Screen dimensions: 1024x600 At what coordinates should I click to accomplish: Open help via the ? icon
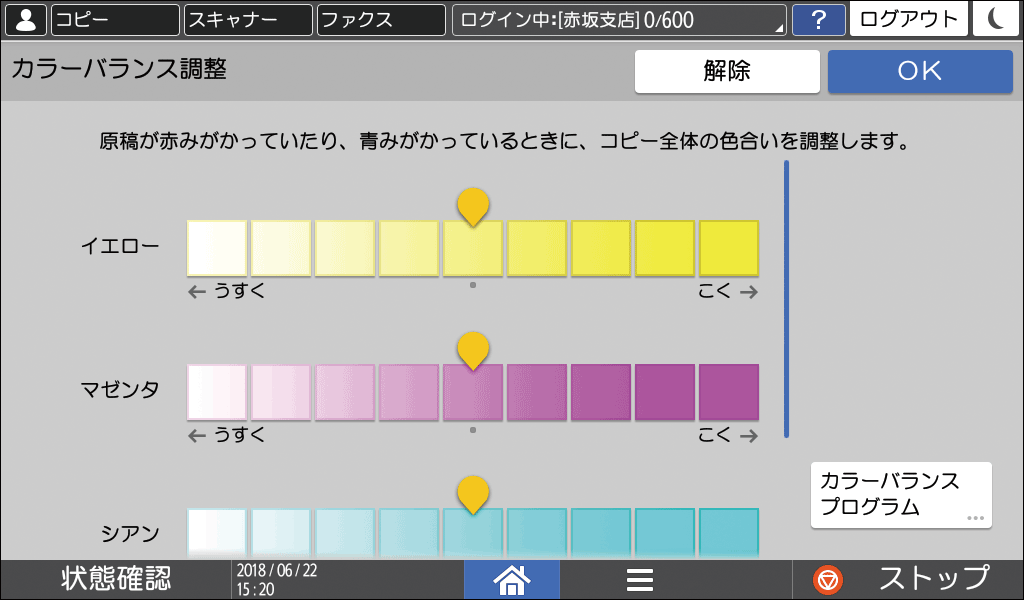point(818,18)
